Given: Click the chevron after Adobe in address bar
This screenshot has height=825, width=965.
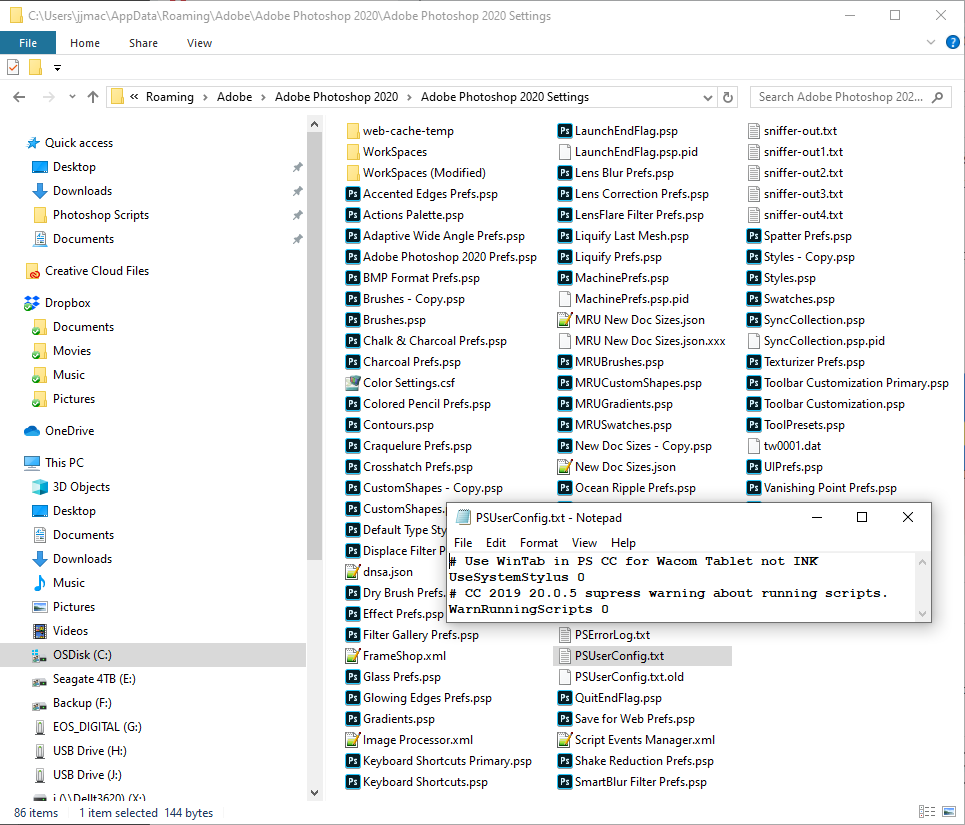Looking at the screenshot, I should point(263,97).
